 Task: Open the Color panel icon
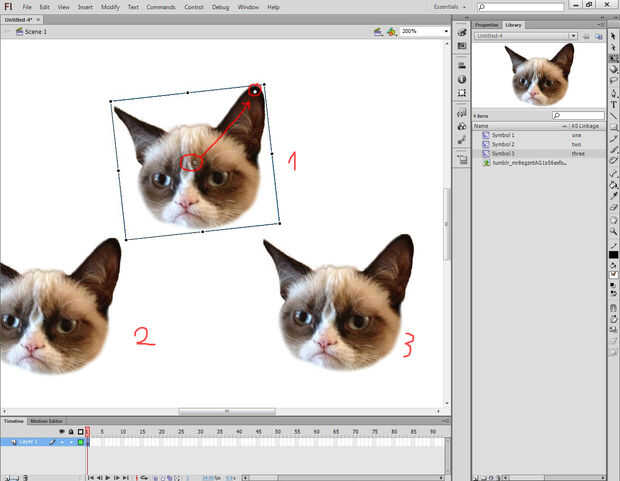tap(461, 32)
